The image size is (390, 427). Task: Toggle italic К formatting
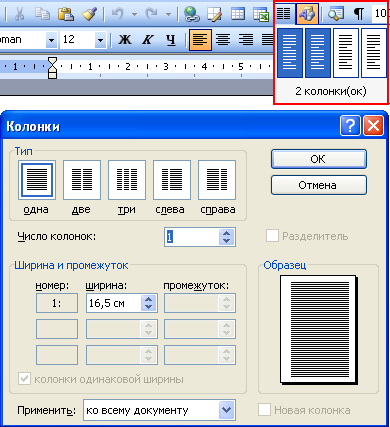coord(147,40)
